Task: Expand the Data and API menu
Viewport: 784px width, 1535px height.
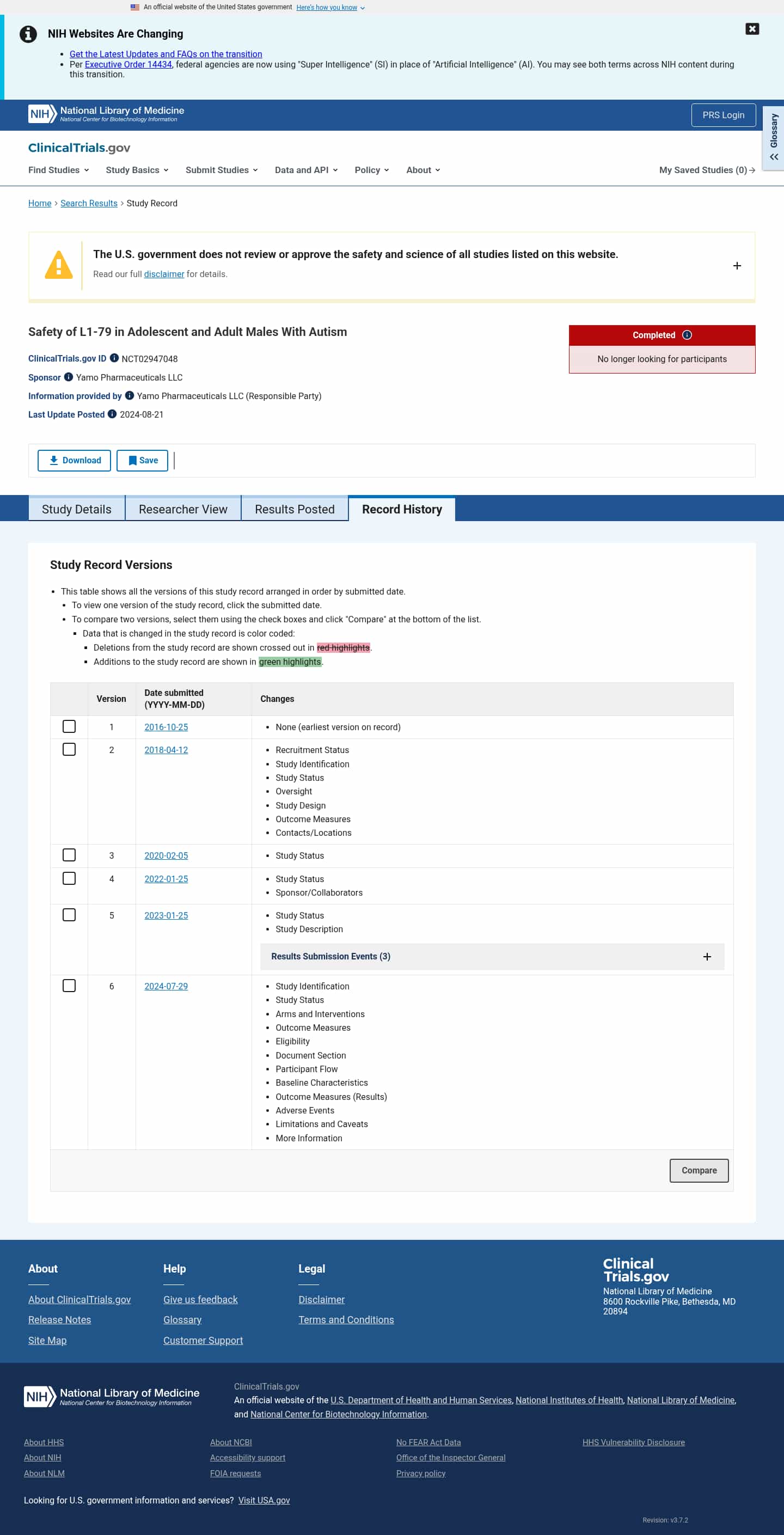Action: pyautogui.click(x=306, y=170)
